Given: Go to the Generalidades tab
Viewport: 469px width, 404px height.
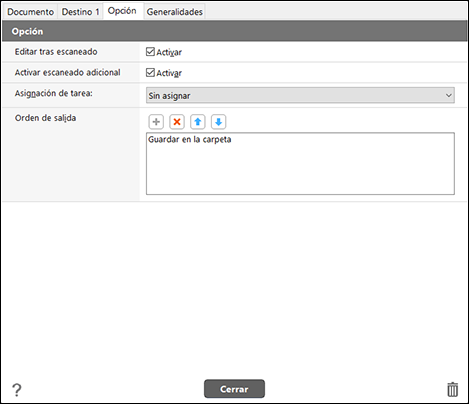Looking at the screenshot, I should coord(174,12).
